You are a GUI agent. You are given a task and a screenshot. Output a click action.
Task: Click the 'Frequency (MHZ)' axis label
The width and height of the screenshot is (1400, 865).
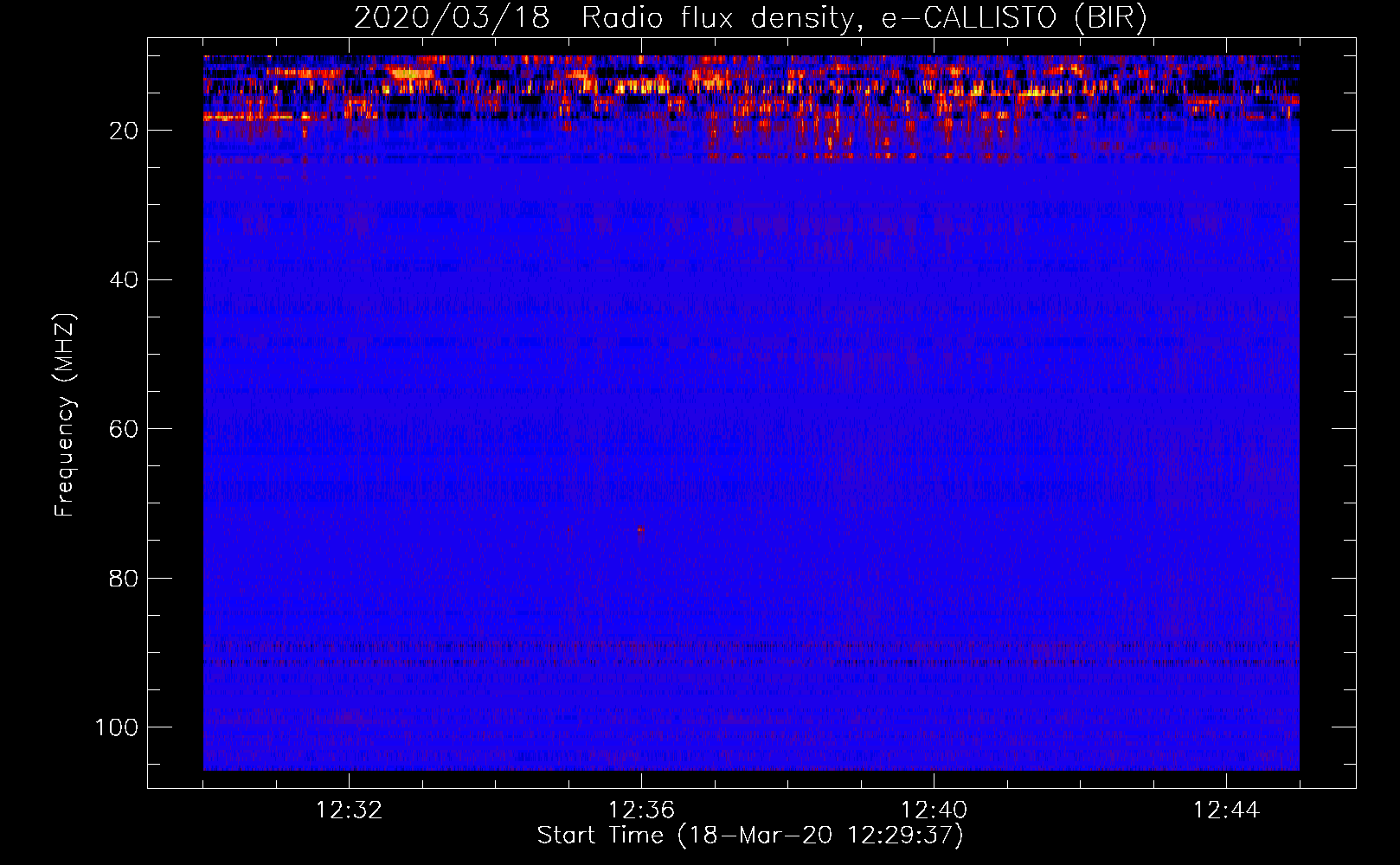click(x=65, y=414)
